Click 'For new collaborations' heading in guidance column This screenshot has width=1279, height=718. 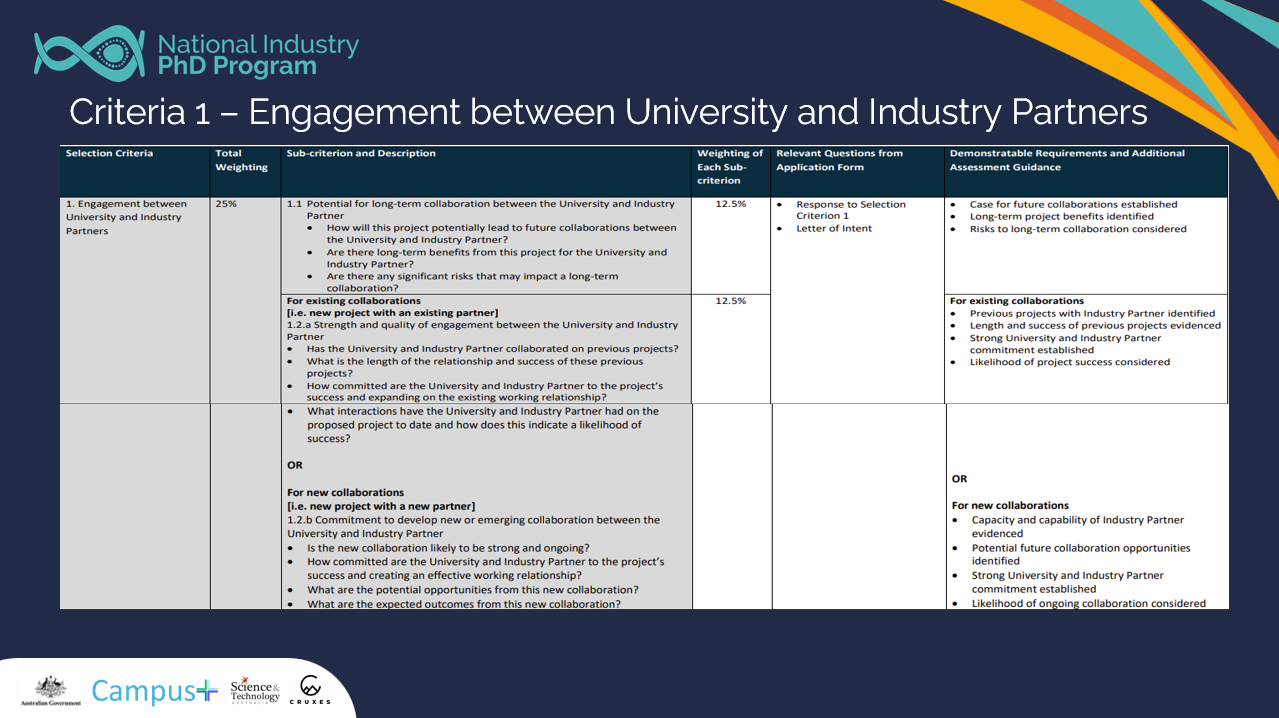click(x=1010, y=505)
